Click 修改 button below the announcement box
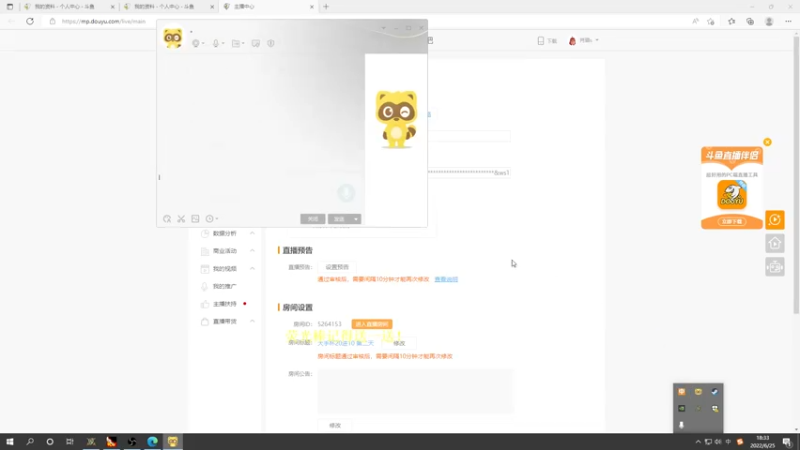Screen dimensions: 800x450 (335, 426)
